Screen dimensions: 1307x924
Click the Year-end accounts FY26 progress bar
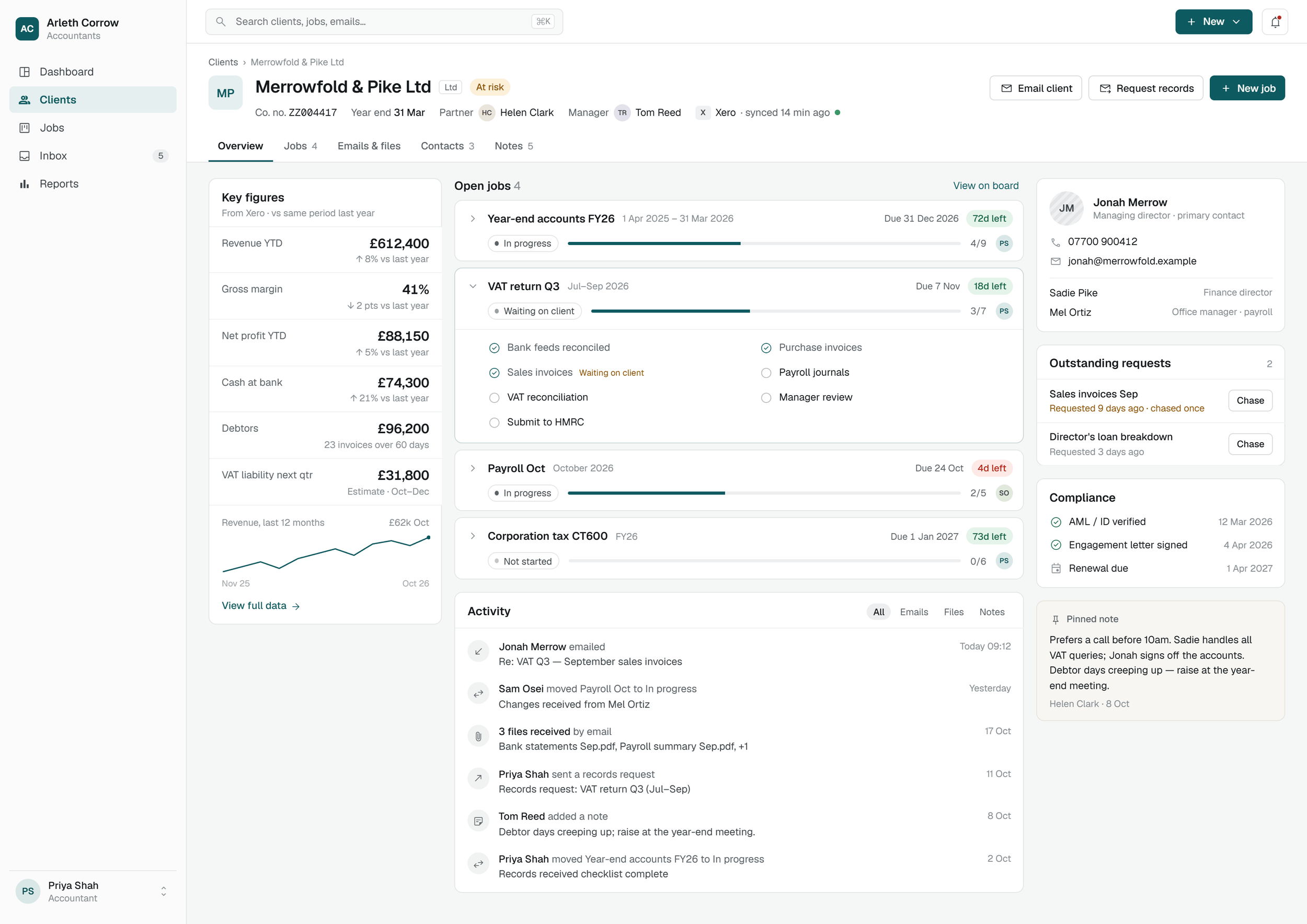click(x=764, y=244)
